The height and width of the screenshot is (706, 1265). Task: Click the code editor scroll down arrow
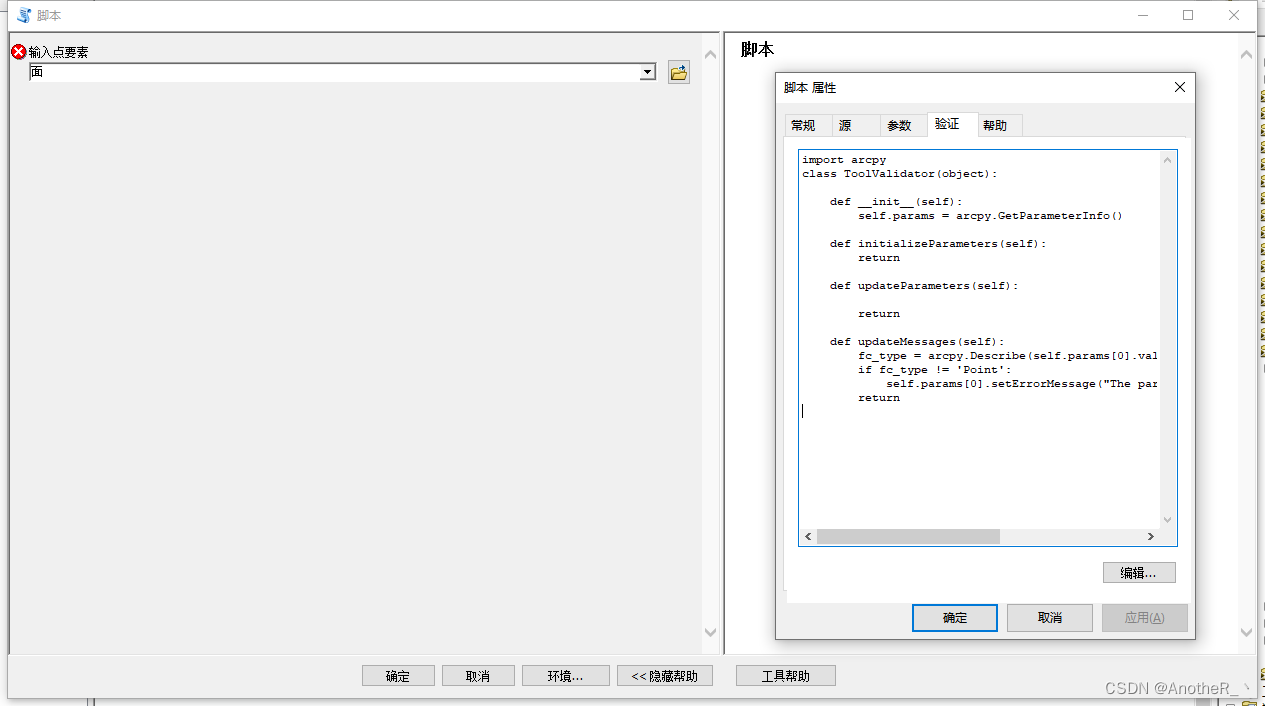(x=1168, y=520)
